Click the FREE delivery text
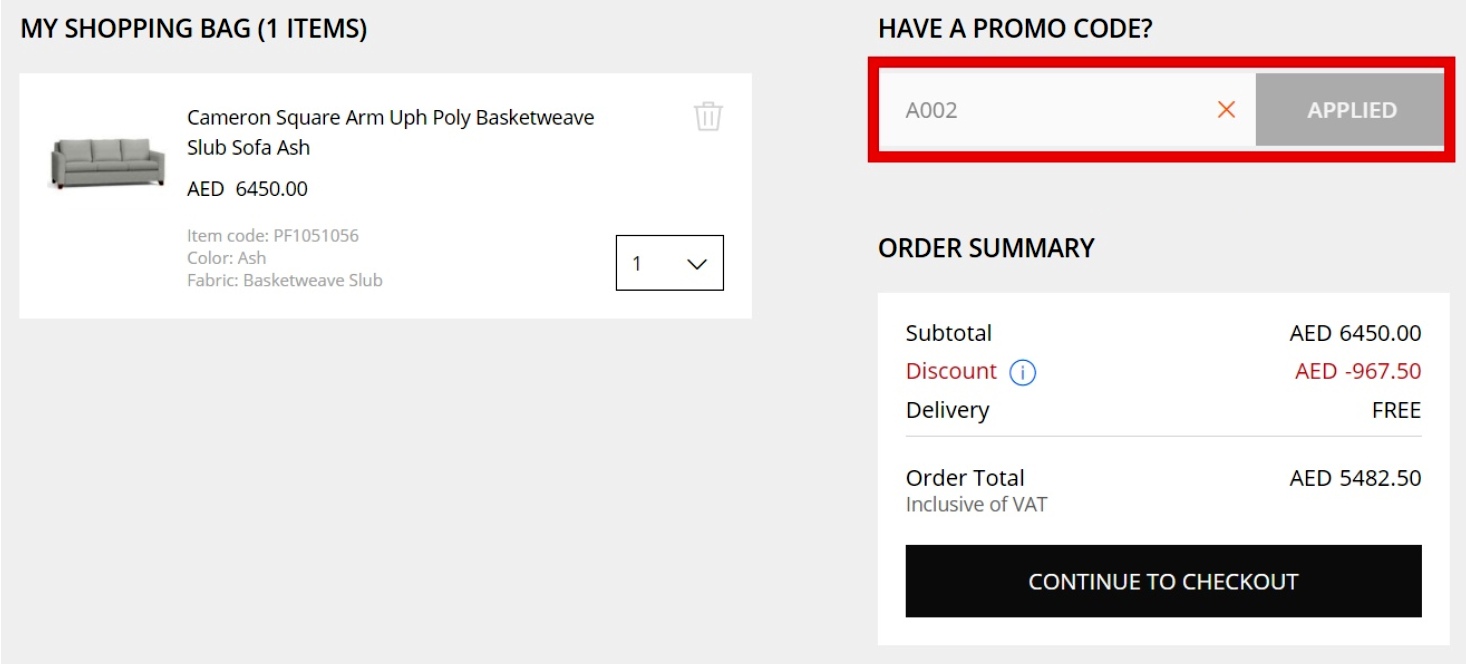Viewport: 1466px width, 664px height. (x=1398, y=410)
